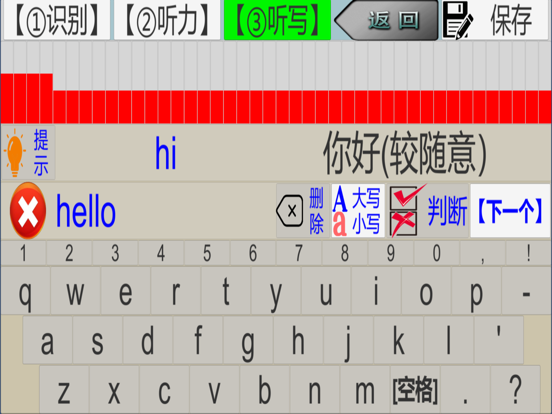Image resolution: width=552 pixels, height=414 pixels.
Task: Tap the letter m key
Action: (364, 389)
